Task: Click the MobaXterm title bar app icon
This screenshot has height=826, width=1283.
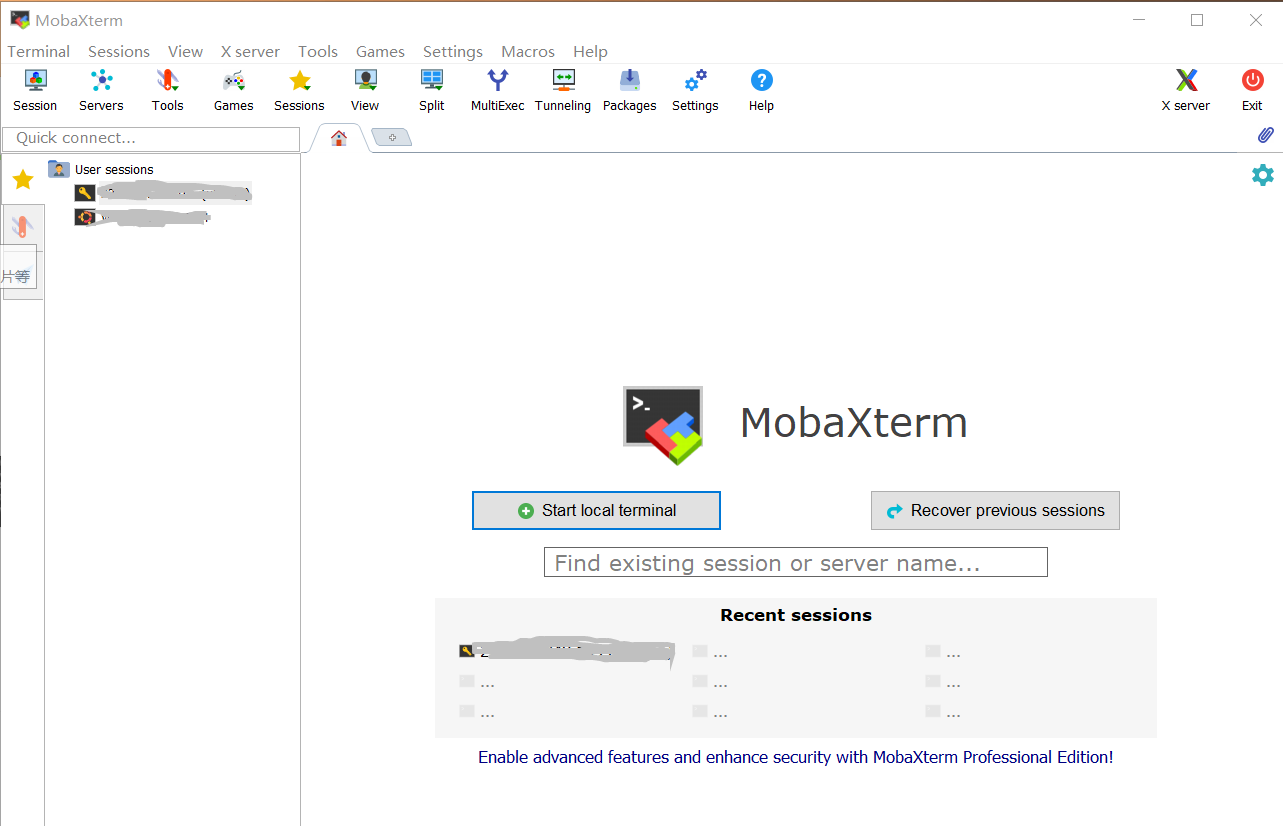Action: pos(20,19)
